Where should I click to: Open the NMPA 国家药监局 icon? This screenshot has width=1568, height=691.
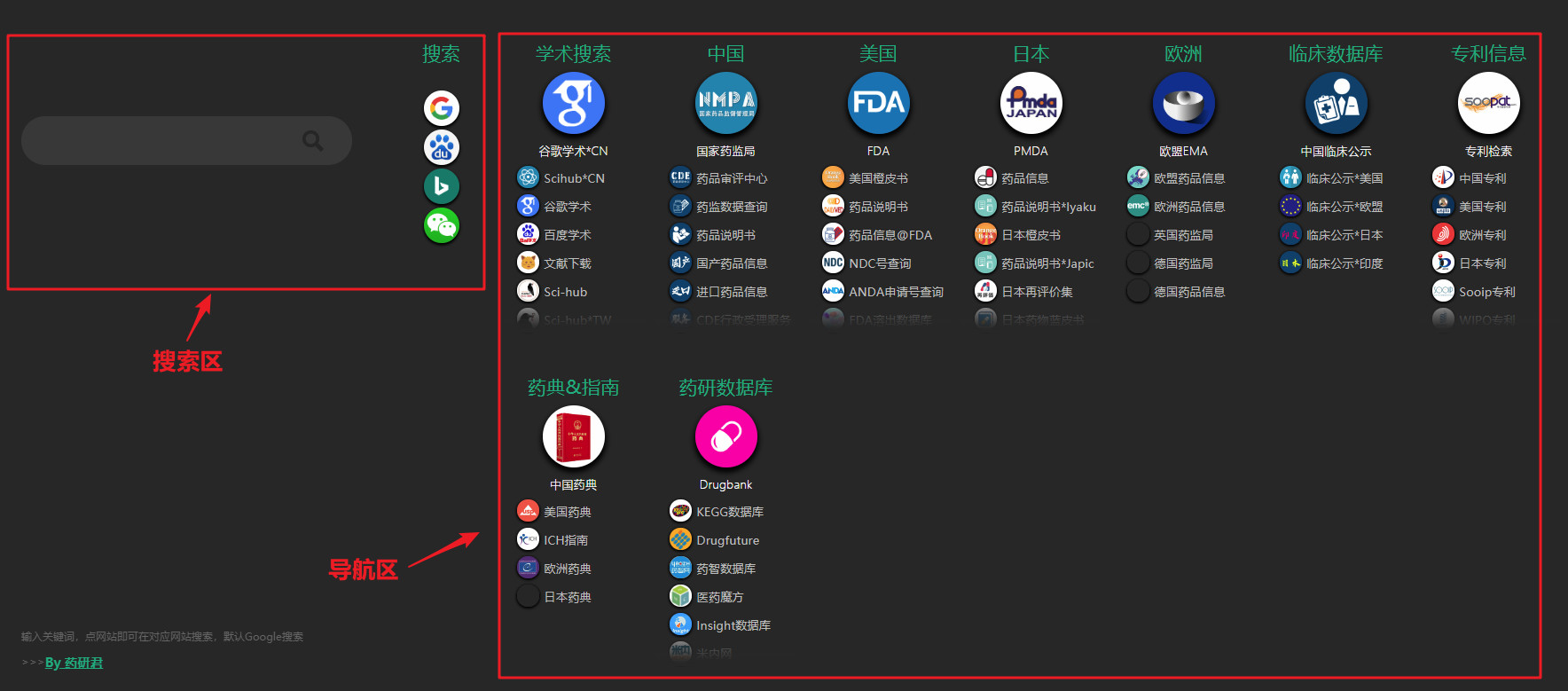(725, 104)
